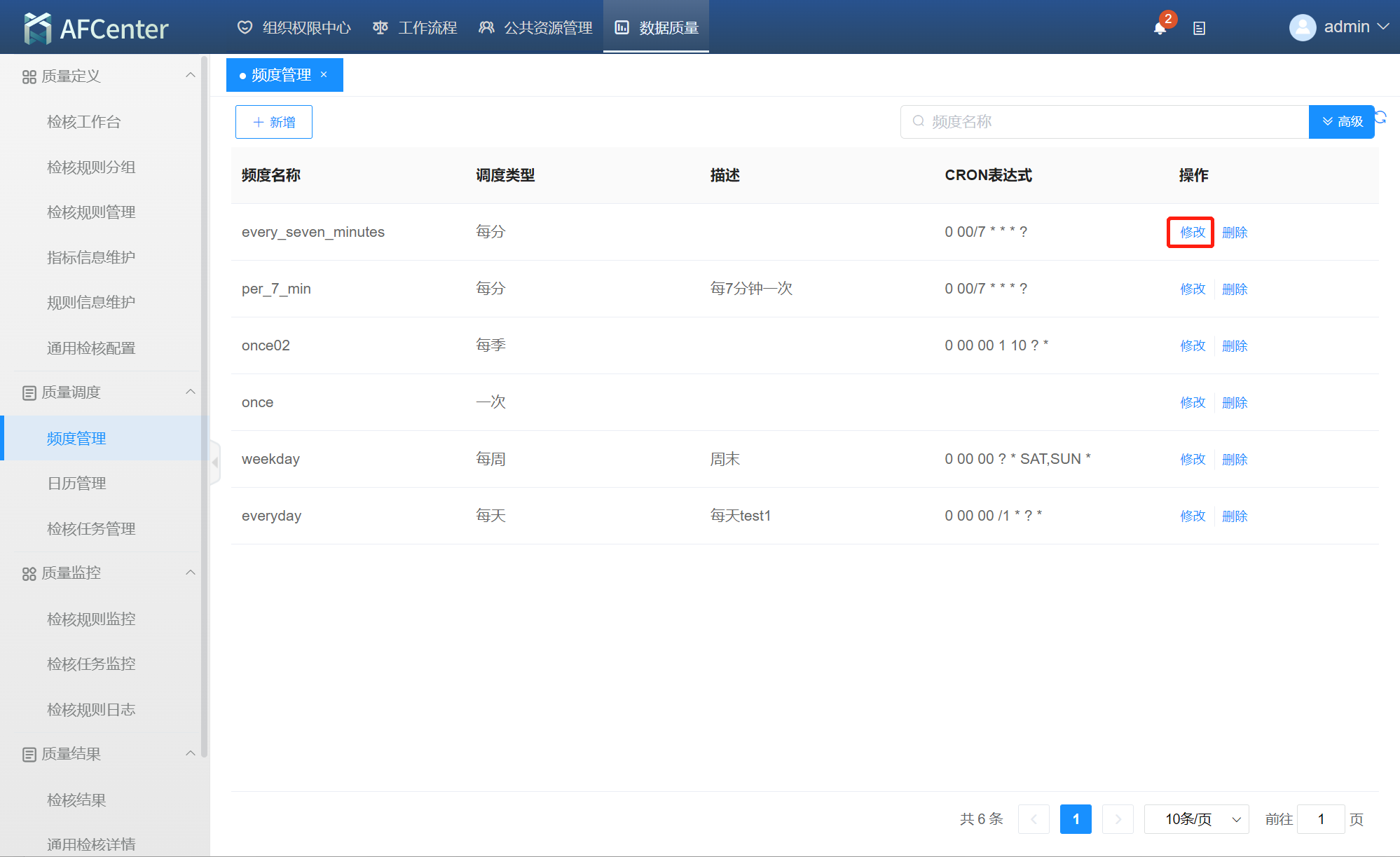
Task: Select 日历管理 in the sidebar
Action: point(76,484)
